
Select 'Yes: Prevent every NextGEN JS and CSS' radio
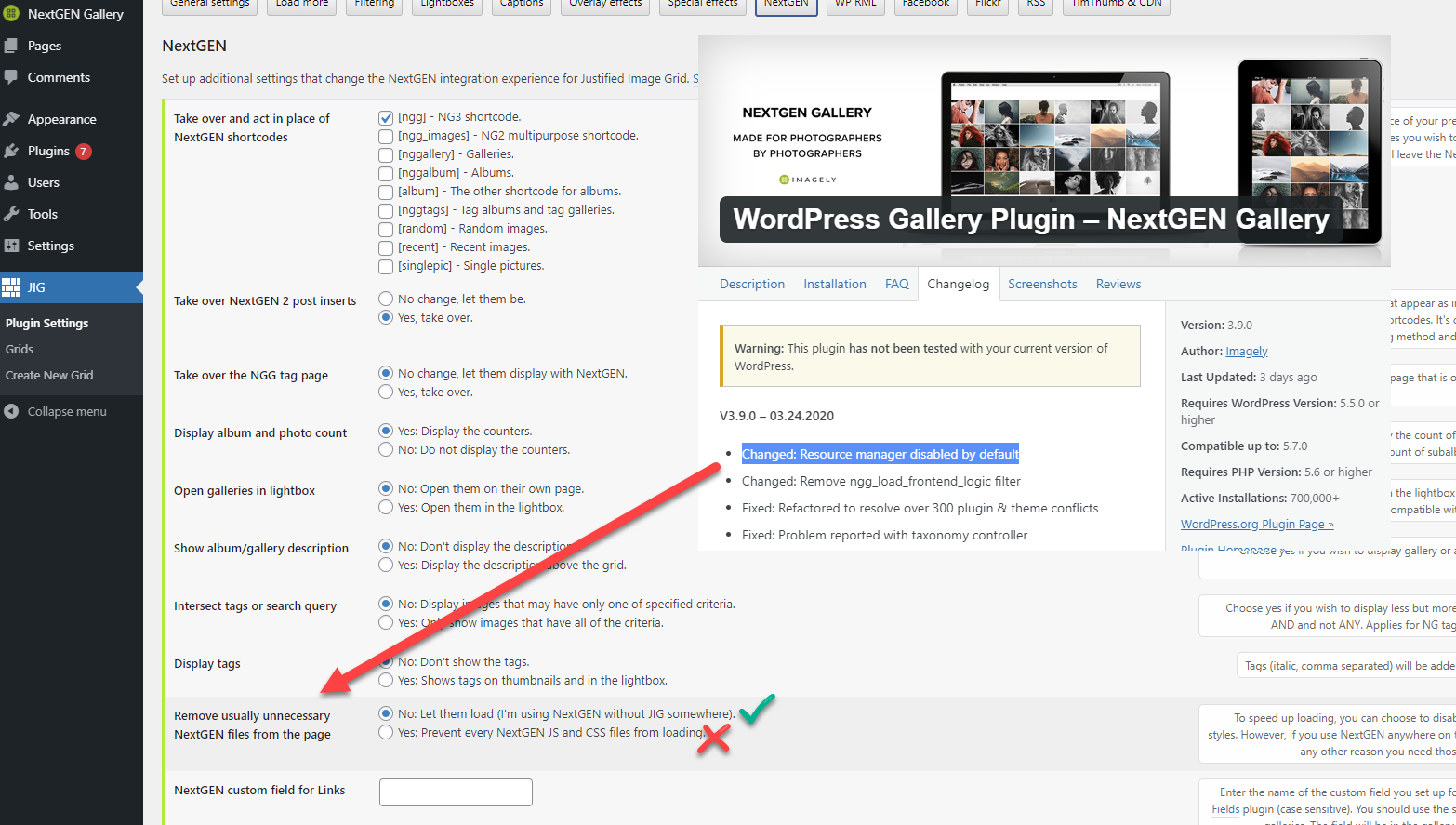pos(386,732)
